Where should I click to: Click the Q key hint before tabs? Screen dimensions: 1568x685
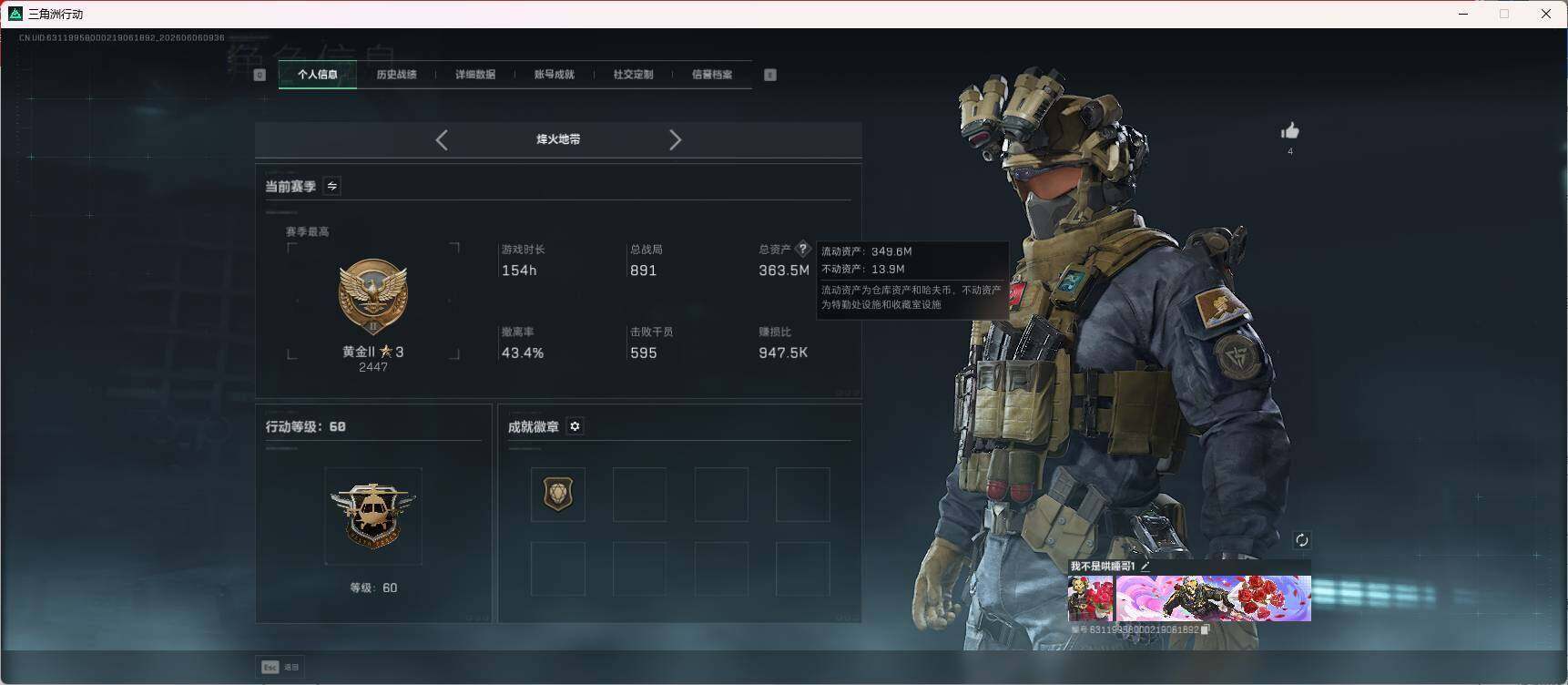(x=260, y=75)
